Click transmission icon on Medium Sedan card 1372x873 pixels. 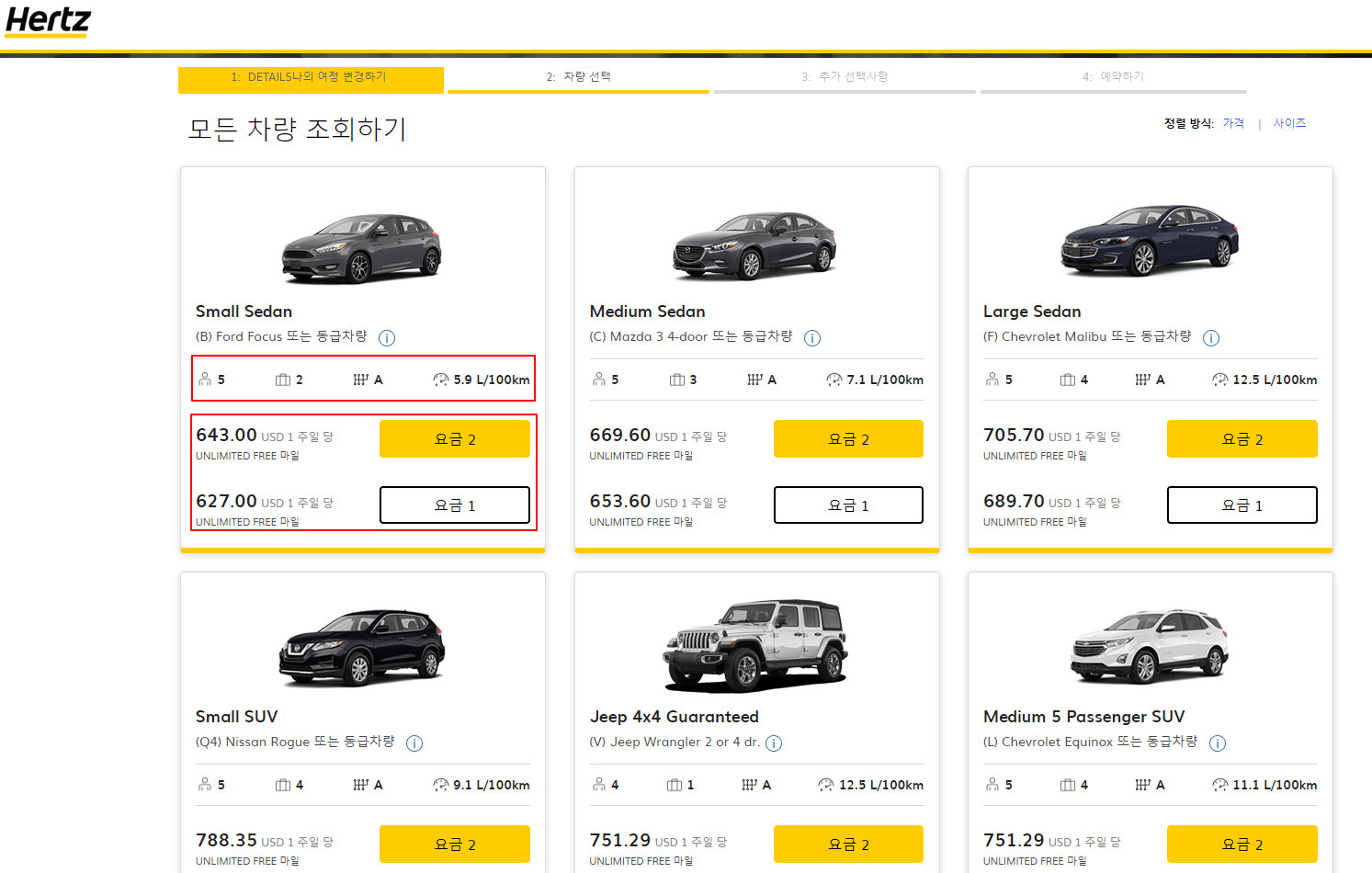pos(755,380)
